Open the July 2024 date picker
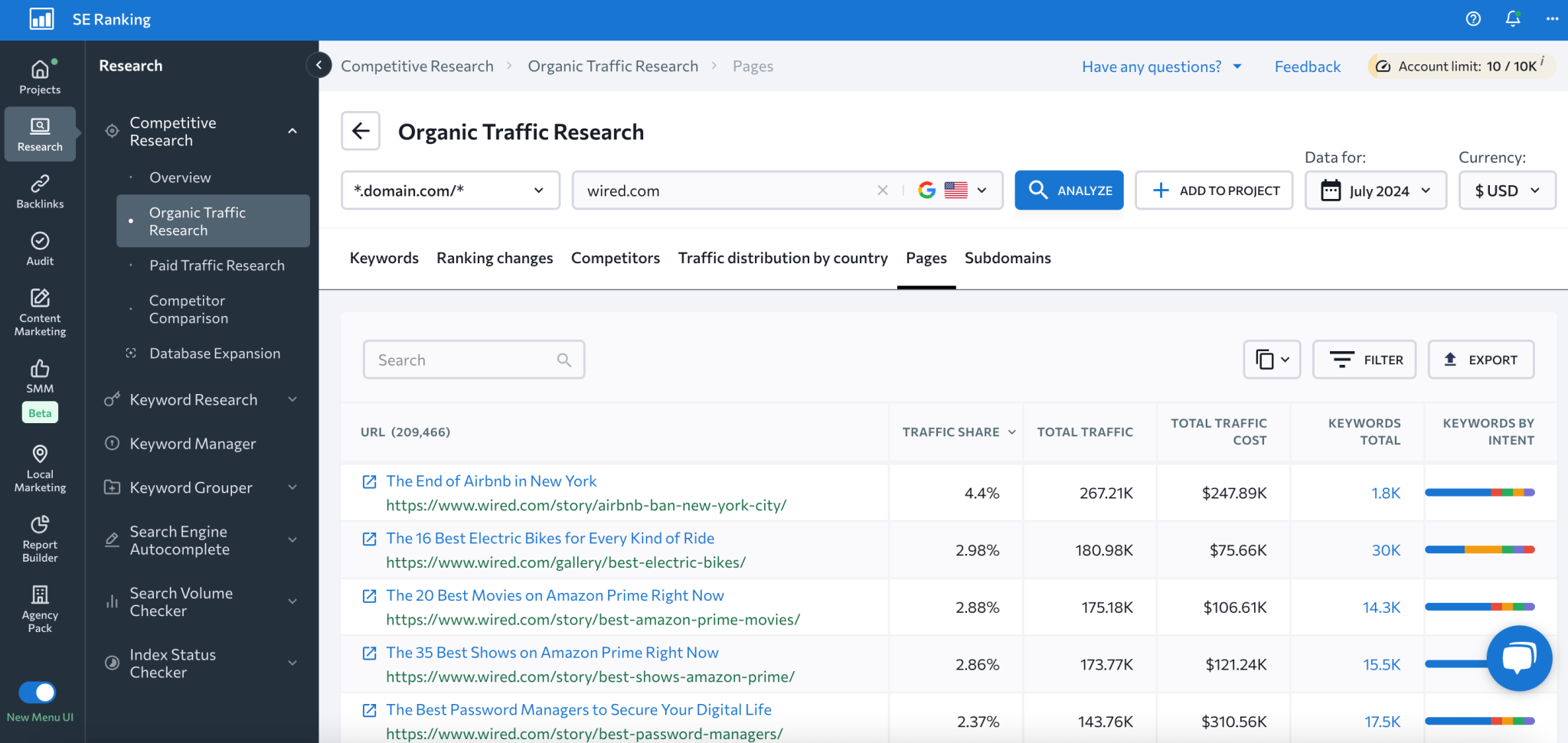Viewport: 1568px width, 743px height. coord(1375,190)
